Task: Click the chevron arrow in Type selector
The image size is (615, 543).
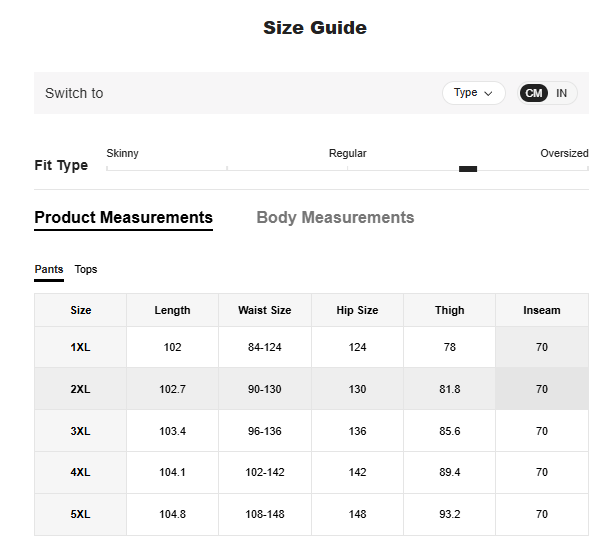Action: point(489,93)
